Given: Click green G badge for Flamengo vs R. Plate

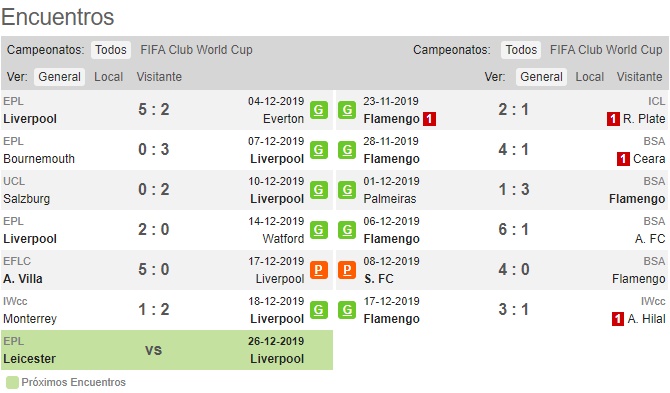Looking at the screenshot, I should [347, 110].
